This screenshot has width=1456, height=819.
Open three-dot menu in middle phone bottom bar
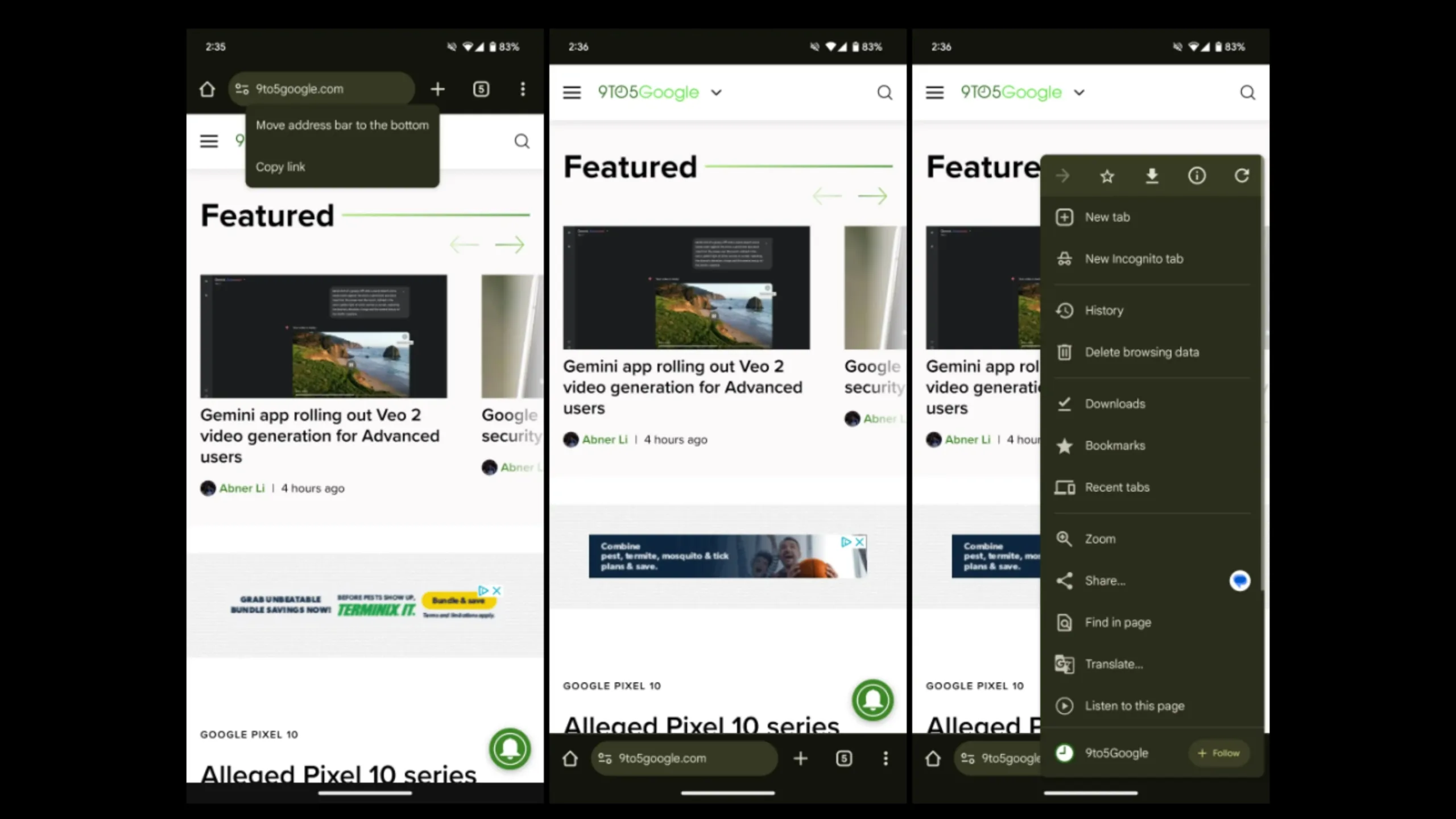pos(886,758)
